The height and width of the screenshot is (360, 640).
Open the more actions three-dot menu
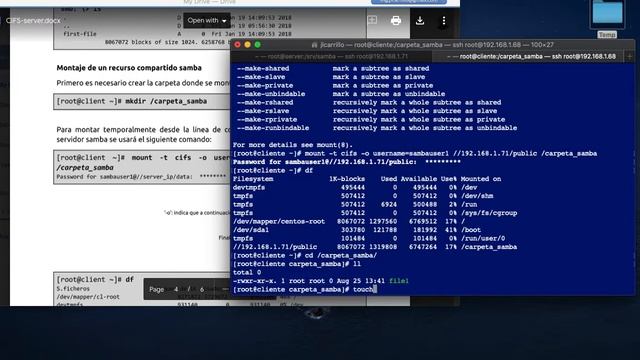coord(444,20)
